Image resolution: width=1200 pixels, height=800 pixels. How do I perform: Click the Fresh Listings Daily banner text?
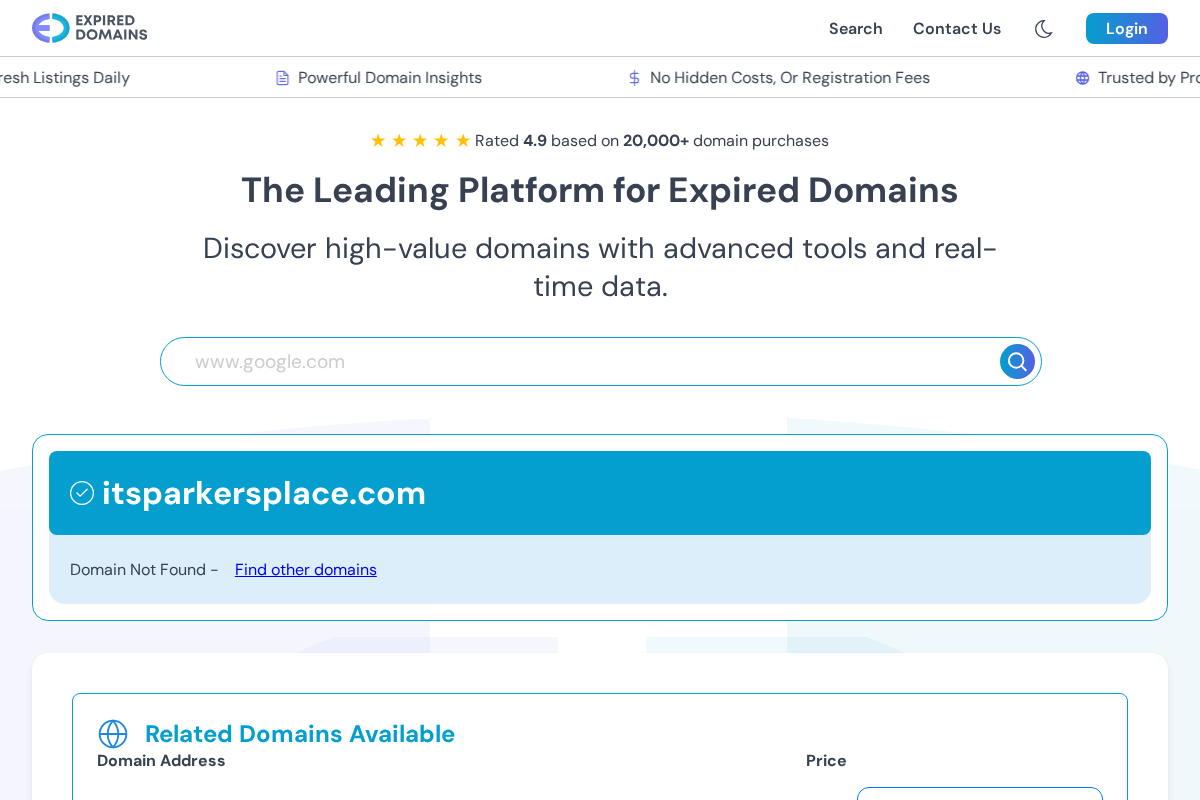click(x=65, y=77)
